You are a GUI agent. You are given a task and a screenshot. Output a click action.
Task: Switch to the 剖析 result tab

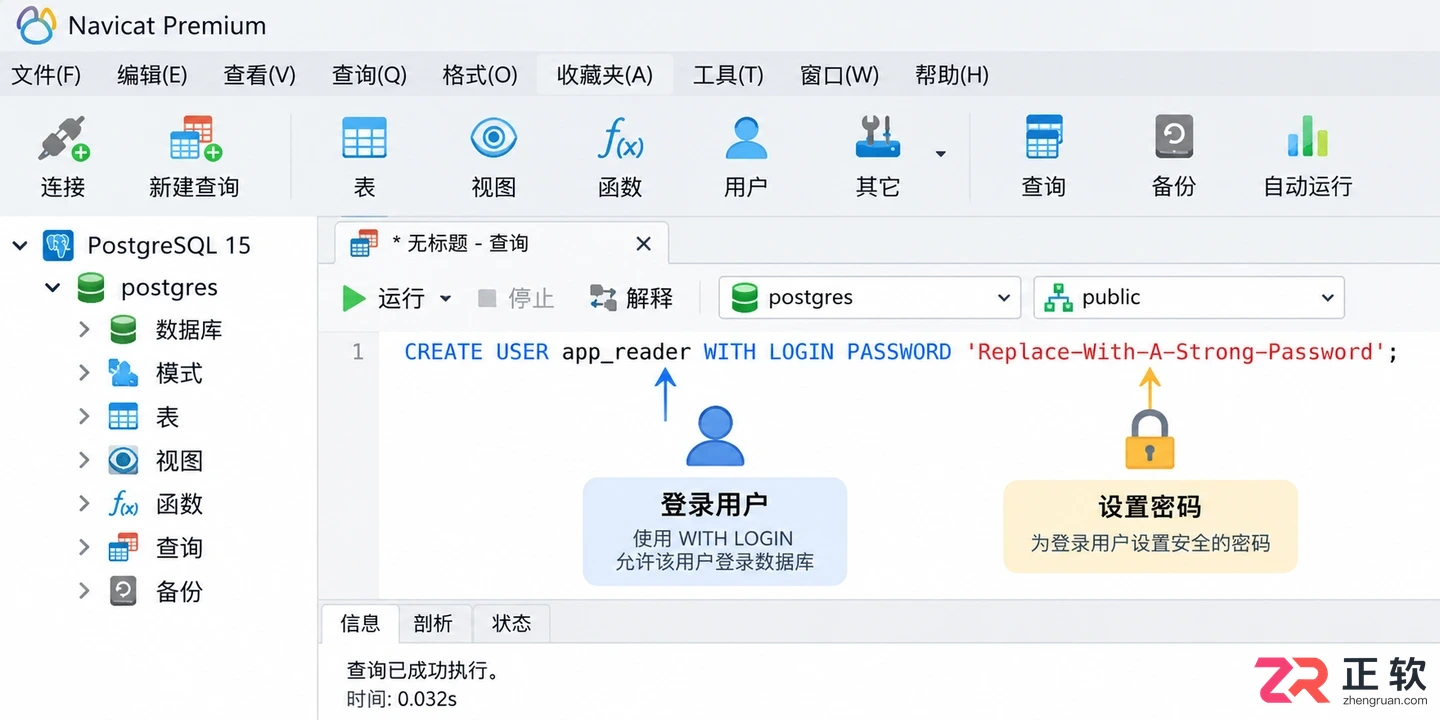(x=433, y=624)
